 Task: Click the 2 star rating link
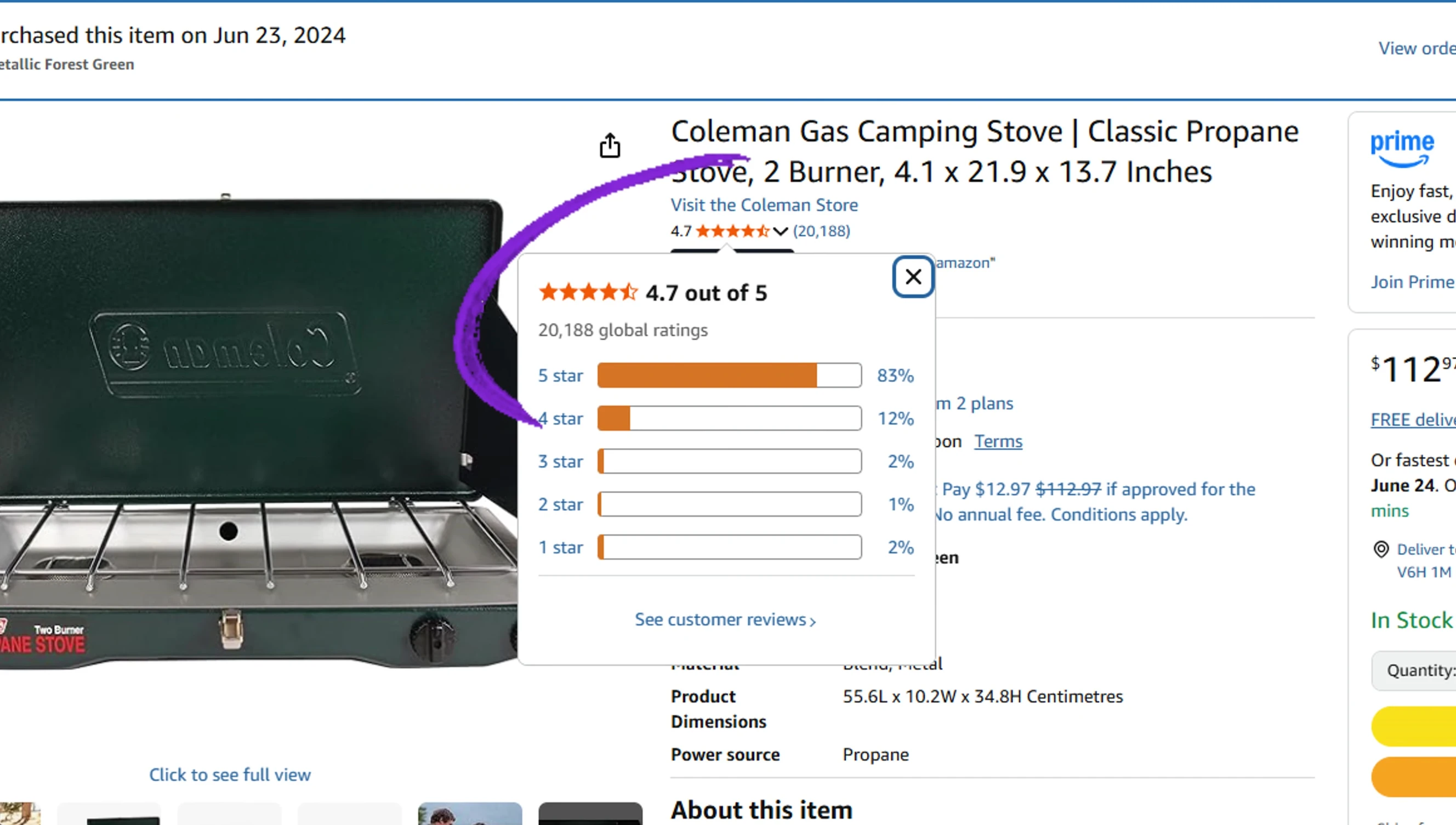[x=560, y=504]
